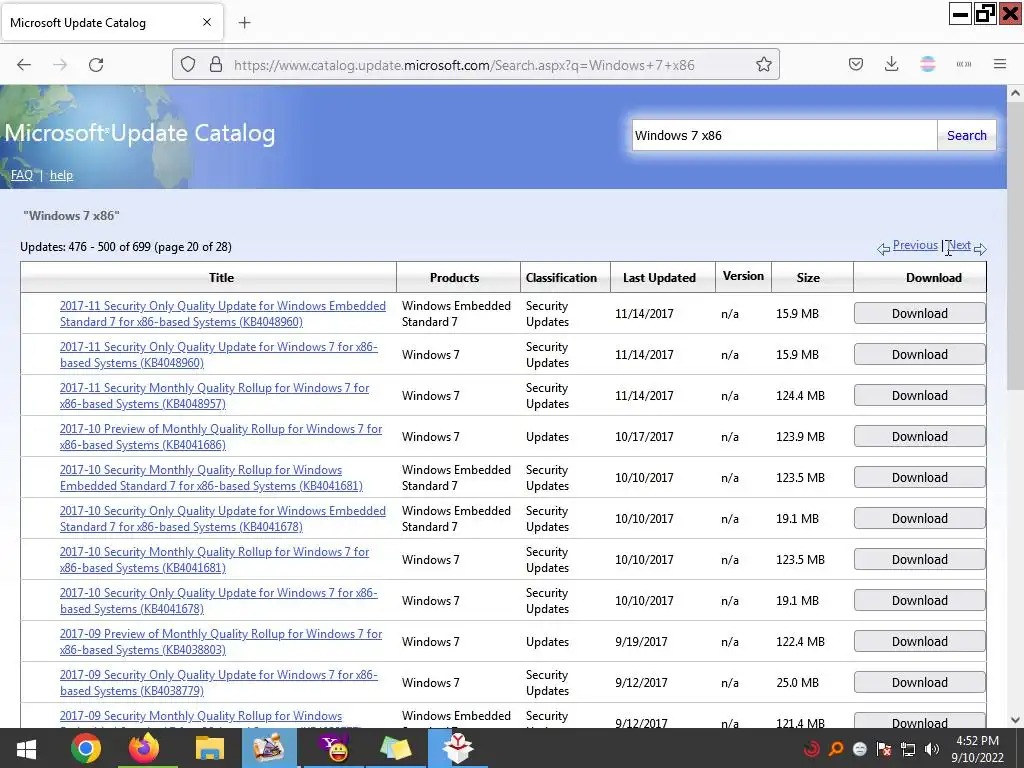Click the scrollbar down arrow
The width and height of the screenshot is (1024, 768).
click(1015, 720)
